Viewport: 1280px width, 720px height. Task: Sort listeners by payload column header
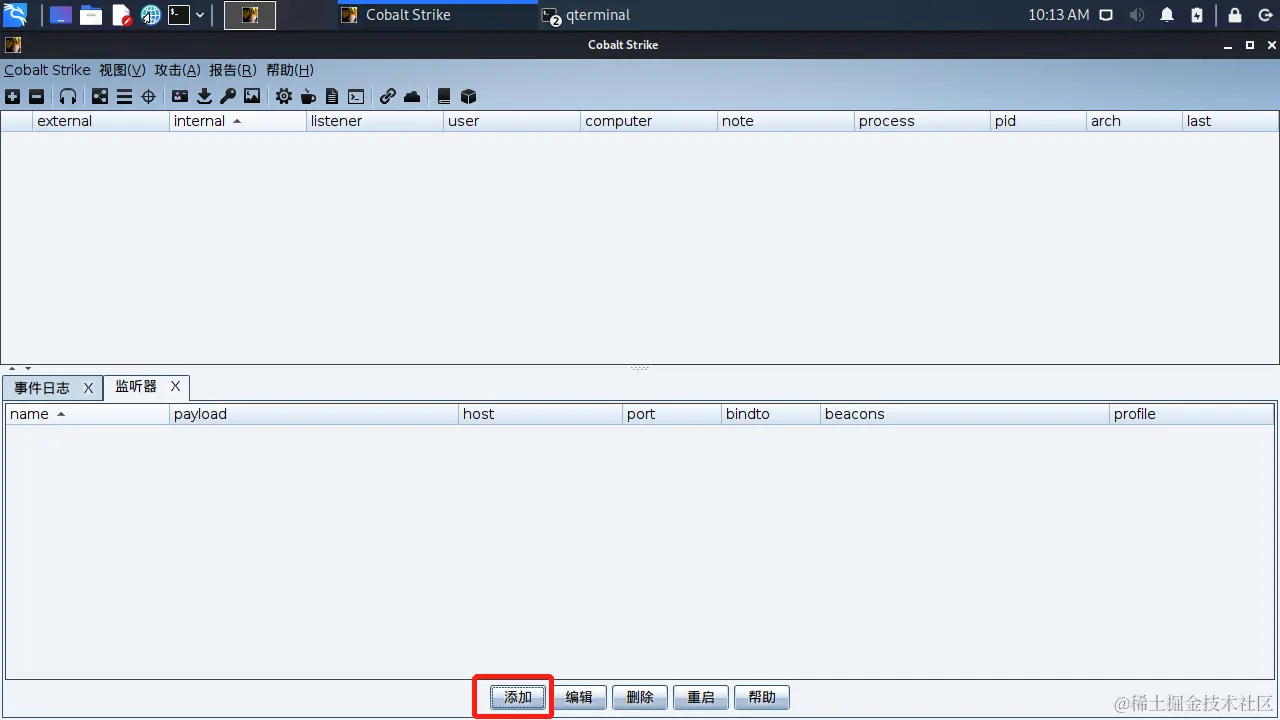point(314,414)
